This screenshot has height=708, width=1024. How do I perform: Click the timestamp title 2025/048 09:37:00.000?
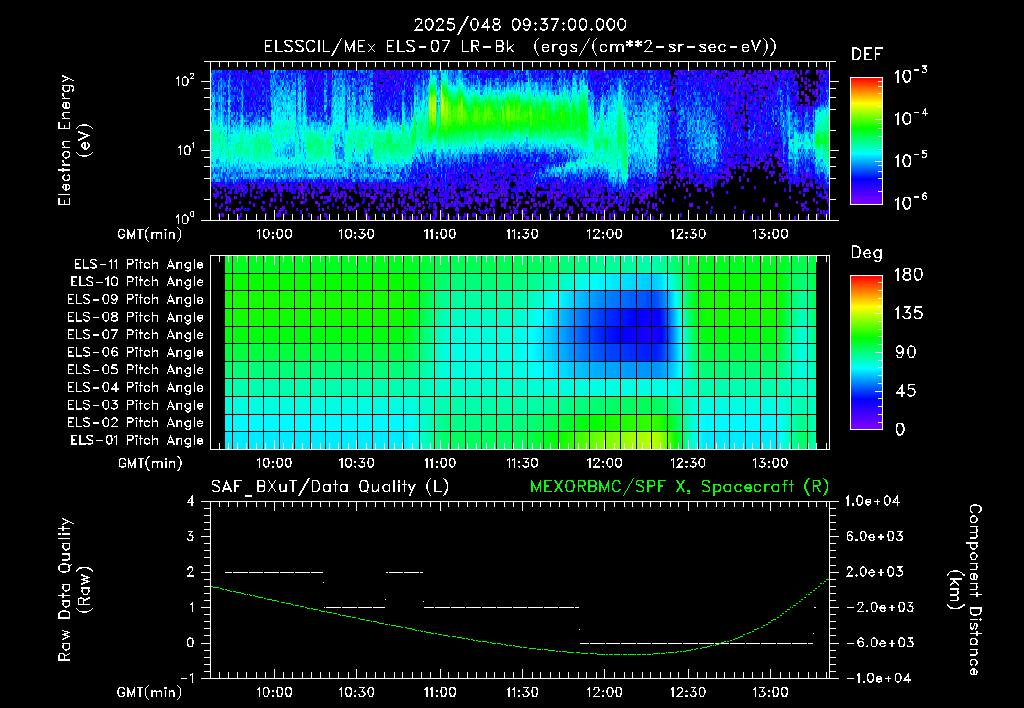click(520, 25)
